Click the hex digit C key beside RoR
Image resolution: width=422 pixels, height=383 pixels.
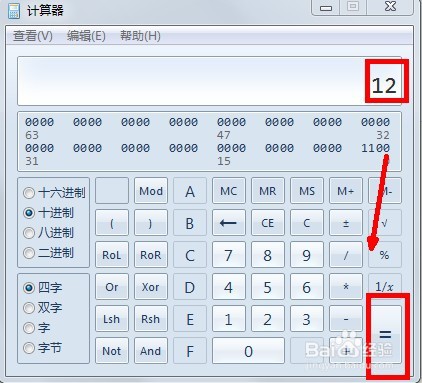point(190,255)
